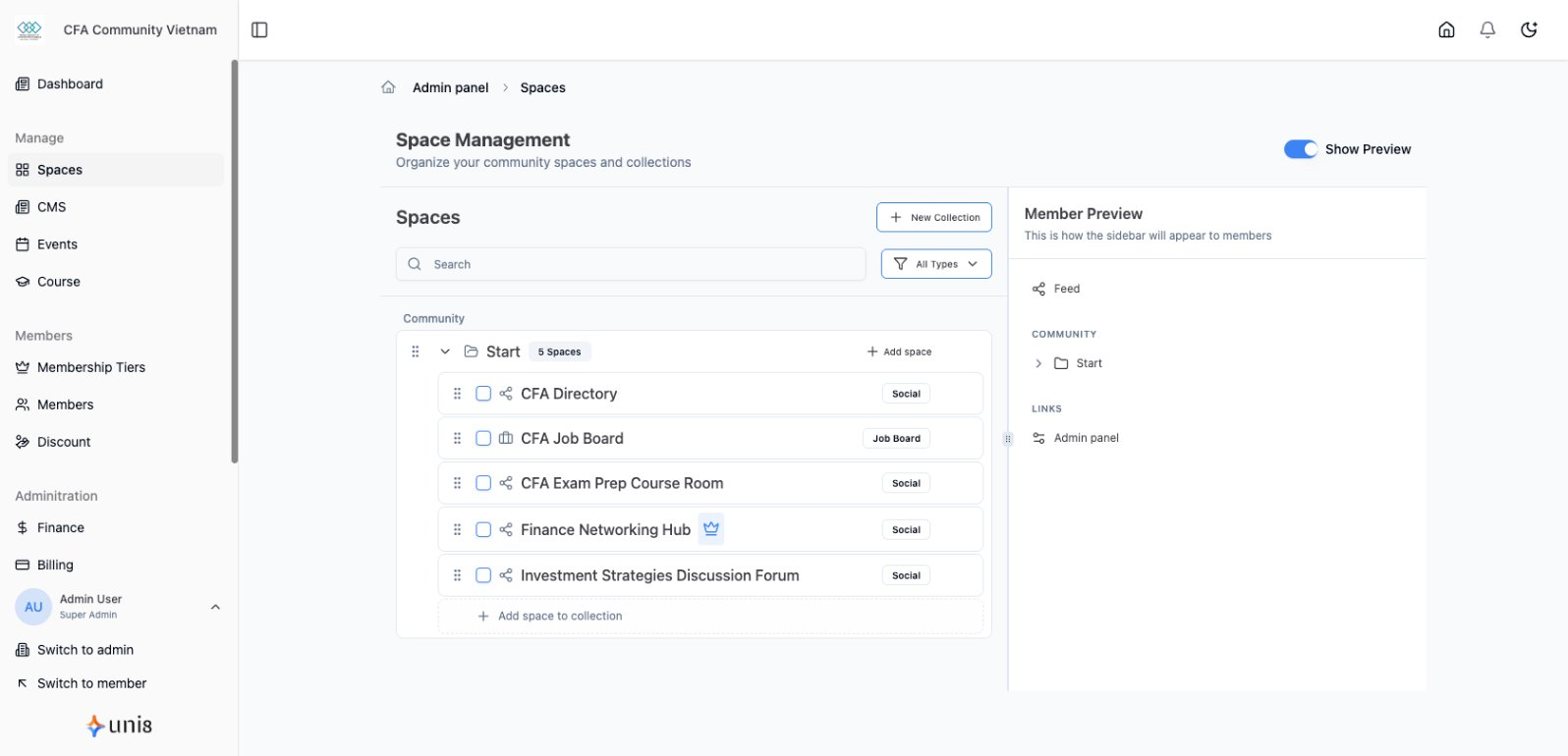The height and width of the screenshot is (756, 1568).
Task: Go to Spaces in the sidebar
Action: click(x=116, y=170)
